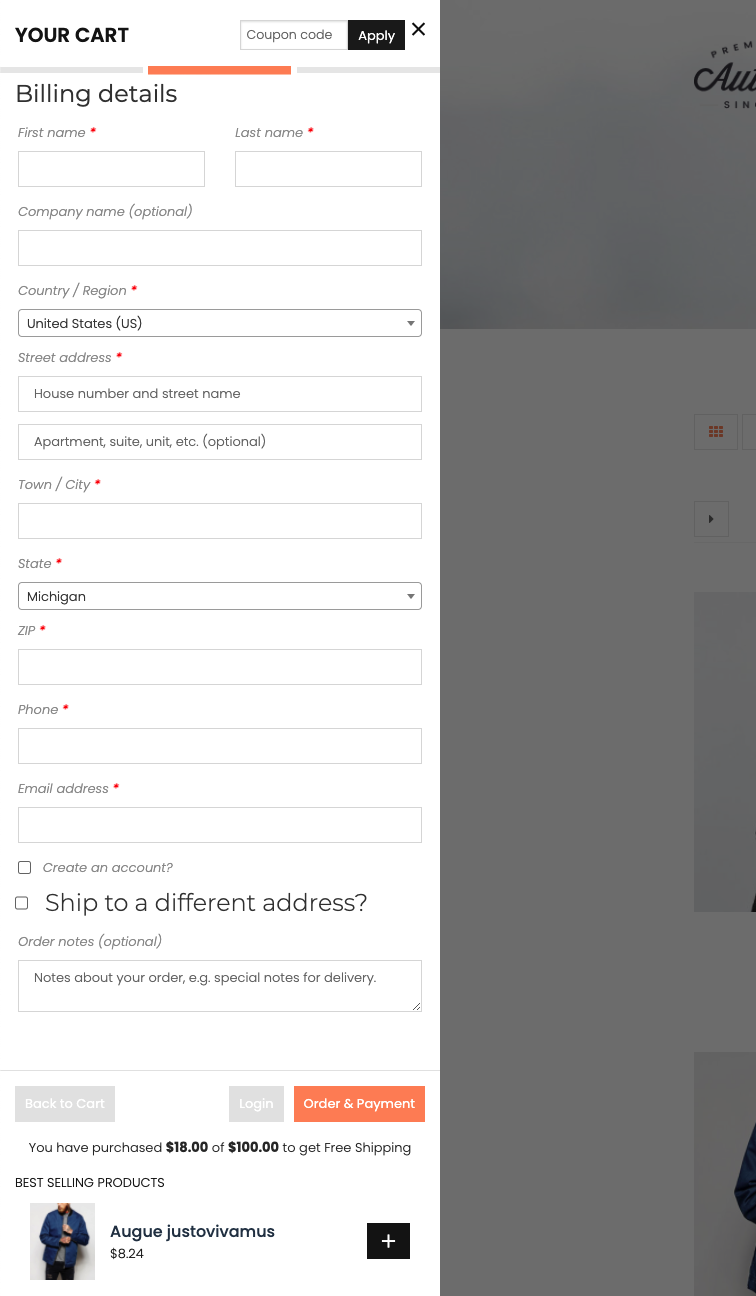Open the Country / Region dropdown
Viewport: 756px width, 1296px height.
click(x=220, y=323)
